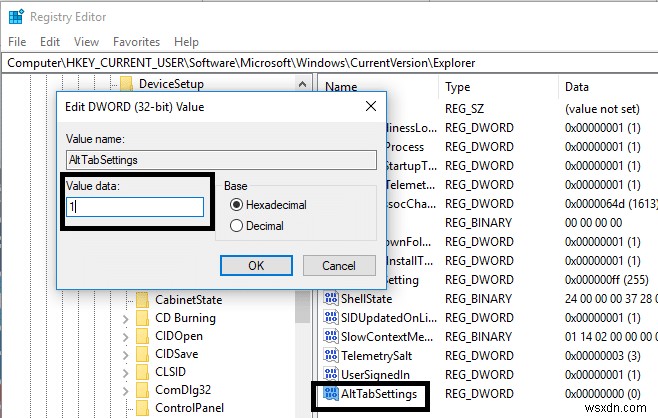Click the Value name field AltTabSettings
The width and height of the screenshot is (658, 418).
[x=221, y=160]
